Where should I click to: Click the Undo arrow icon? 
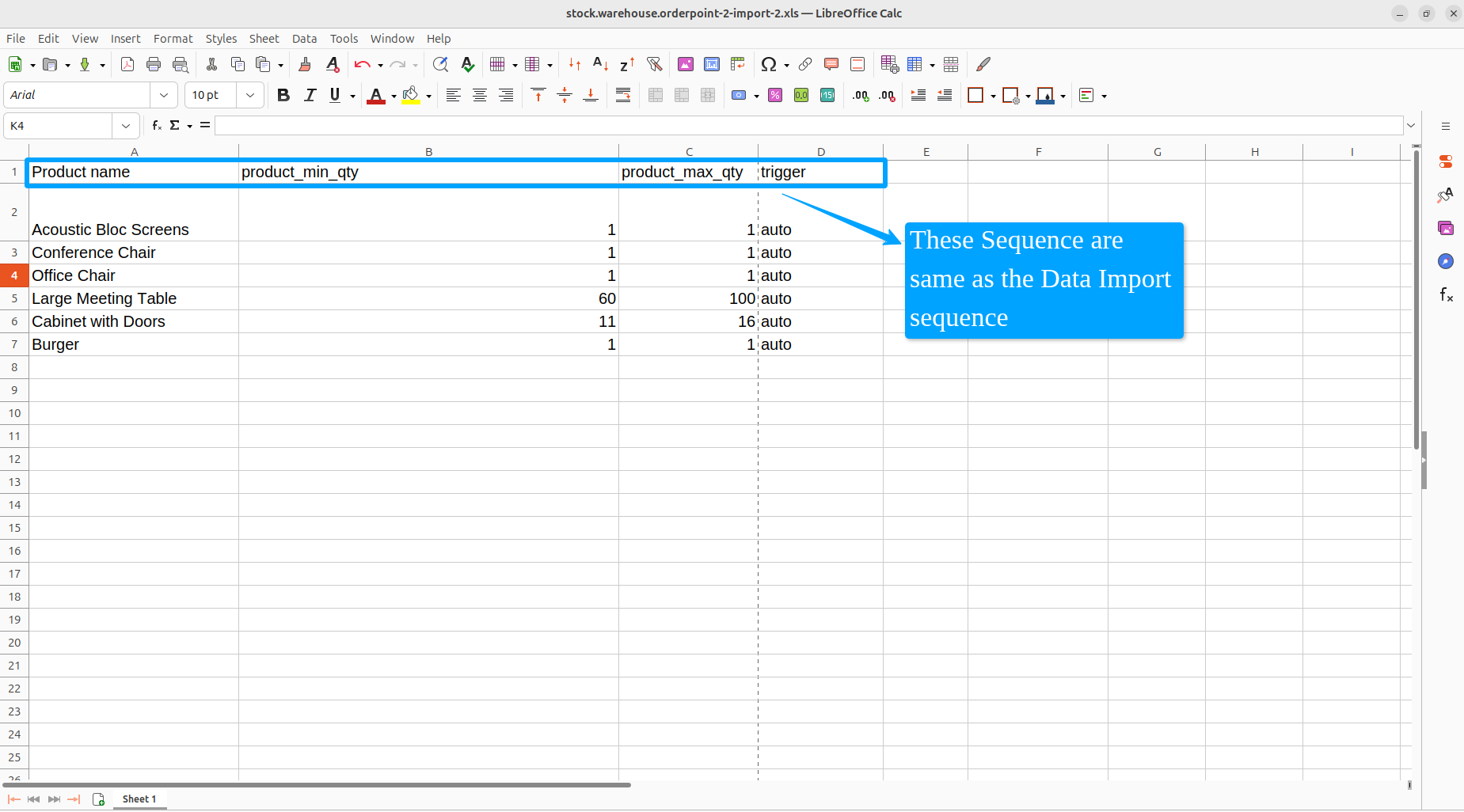click(363, 65)
